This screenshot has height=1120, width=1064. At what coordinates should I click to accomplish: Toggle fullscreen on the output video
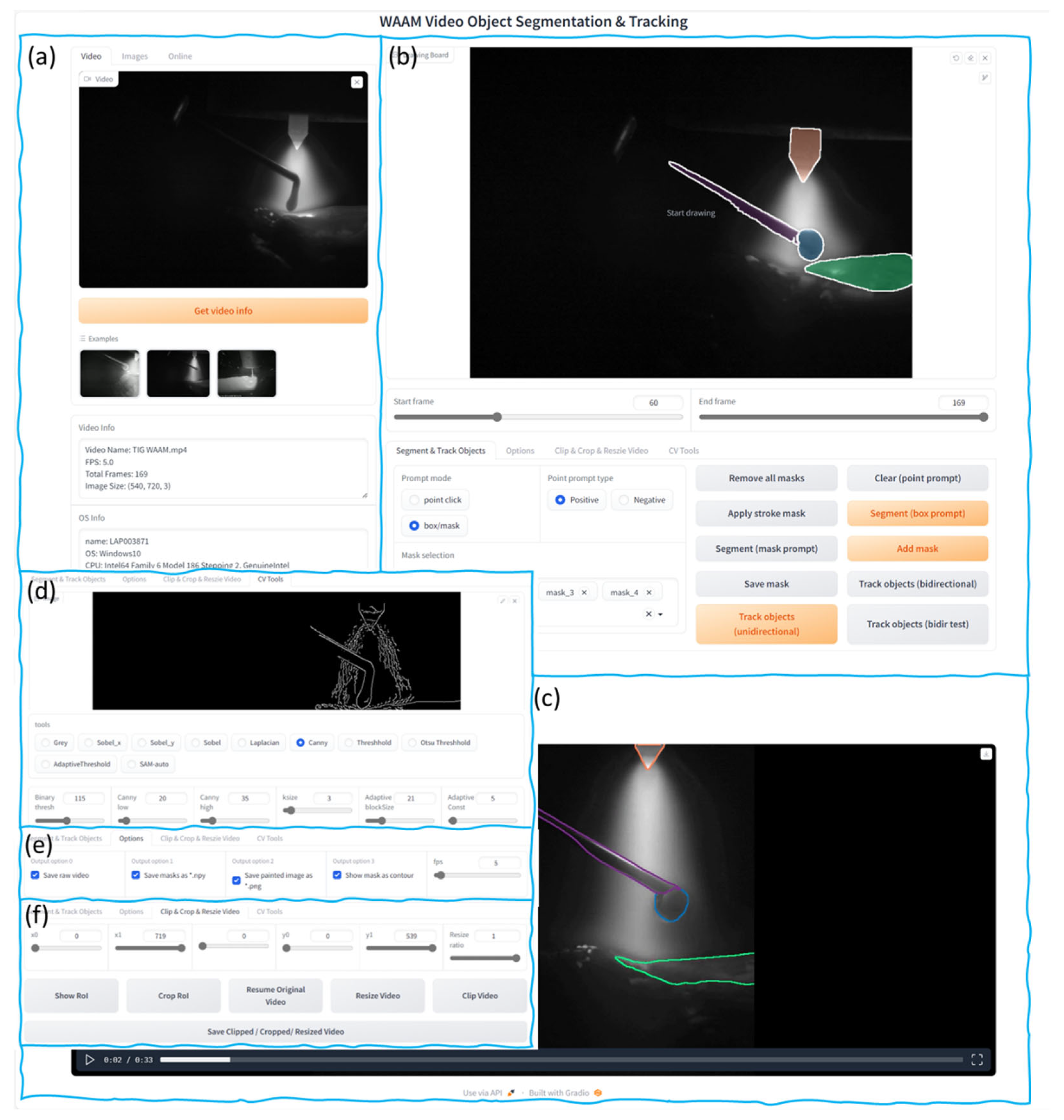[977, 1059]
